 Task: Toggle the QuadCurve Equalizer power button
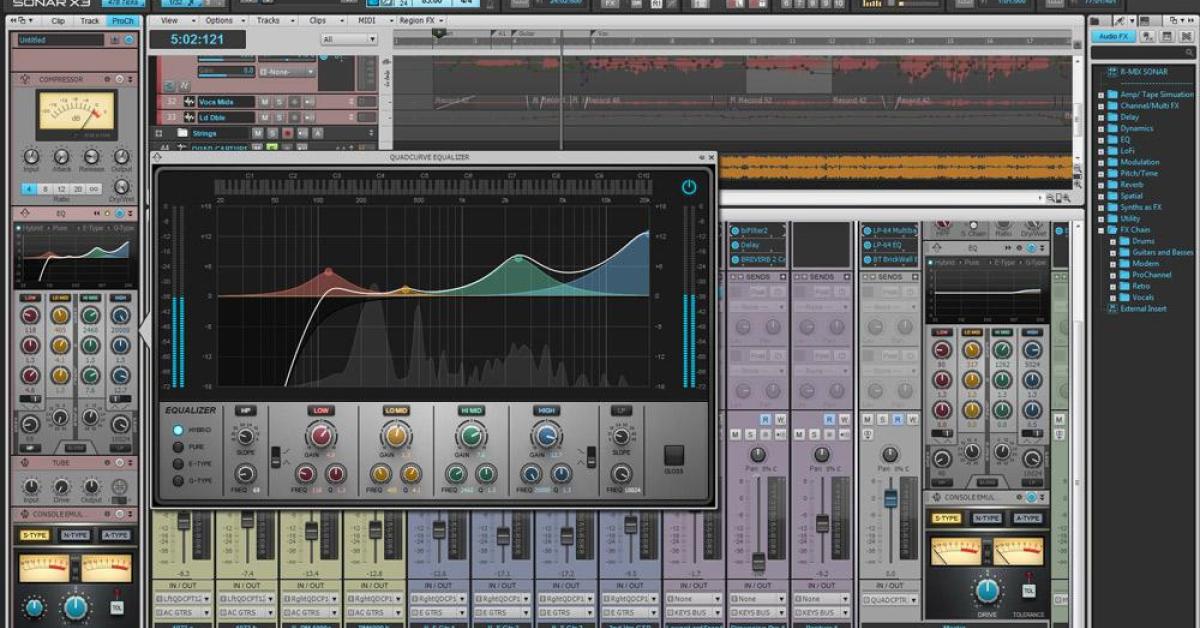click(x=688, y=187)
